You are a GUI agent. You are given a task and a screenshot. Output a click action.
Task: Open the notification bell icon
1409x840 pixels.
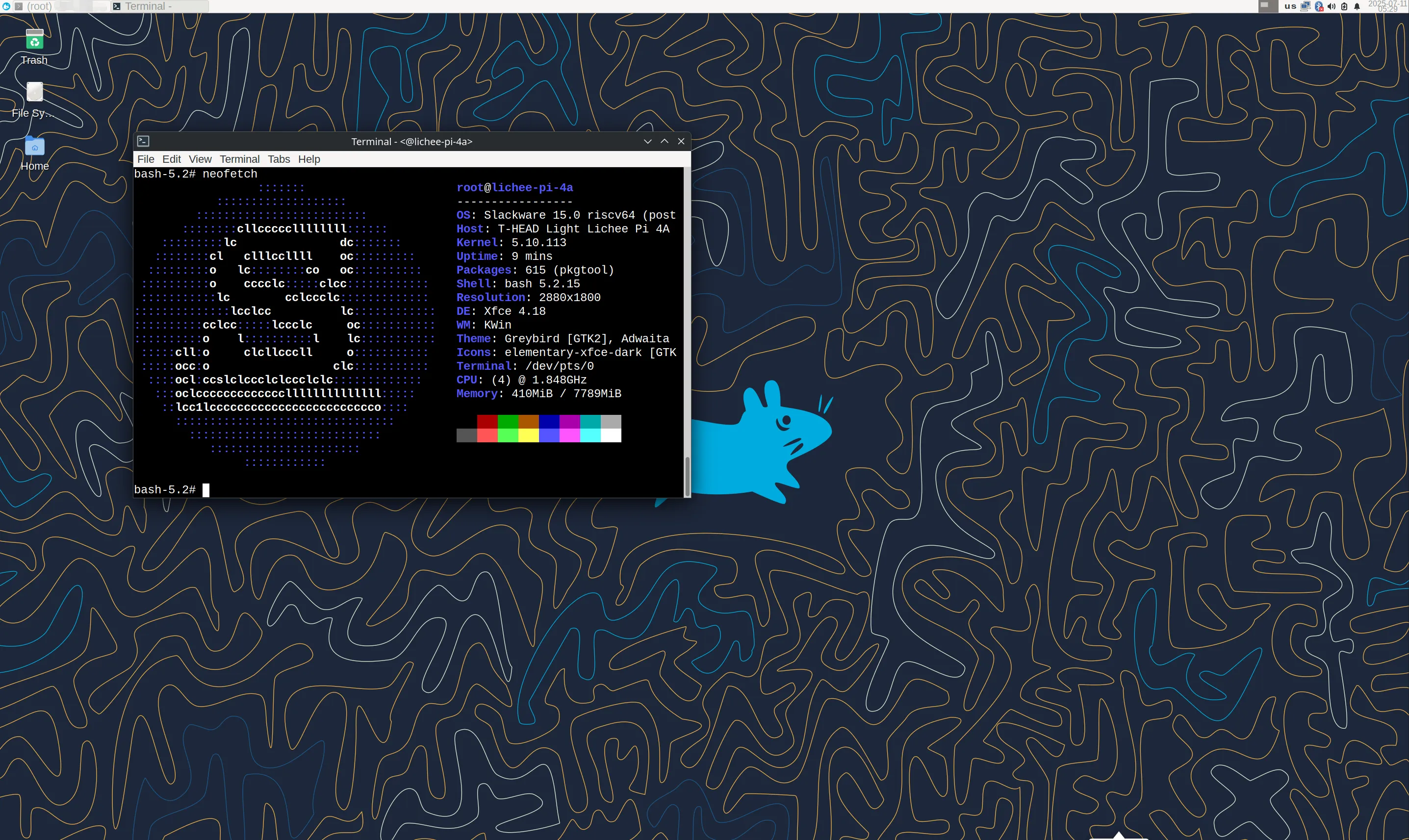point(1357,6)
